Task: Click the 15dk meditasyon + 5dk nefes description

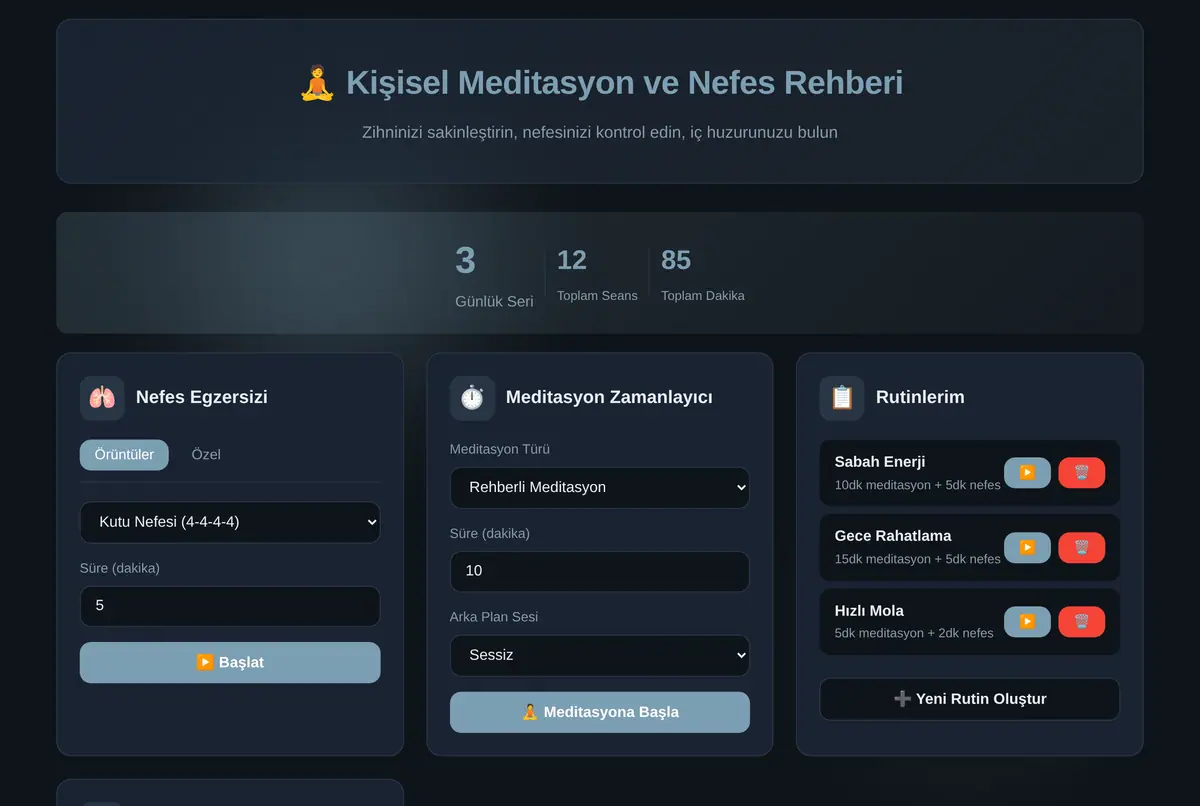Action: tap(918, 559)
